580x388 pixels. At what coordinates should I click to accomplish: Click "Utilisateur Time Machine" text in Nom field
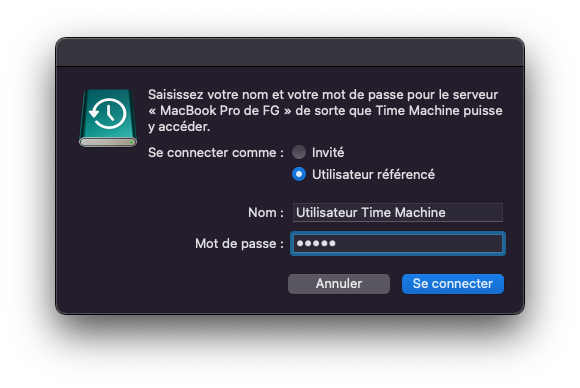click(x=371, y=212)
